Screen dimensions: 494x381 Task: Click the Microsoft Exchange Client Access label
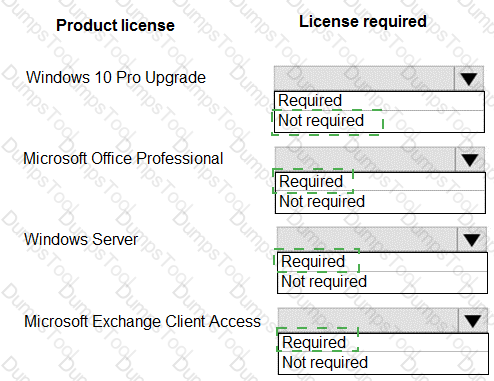[x=142, y=322]
